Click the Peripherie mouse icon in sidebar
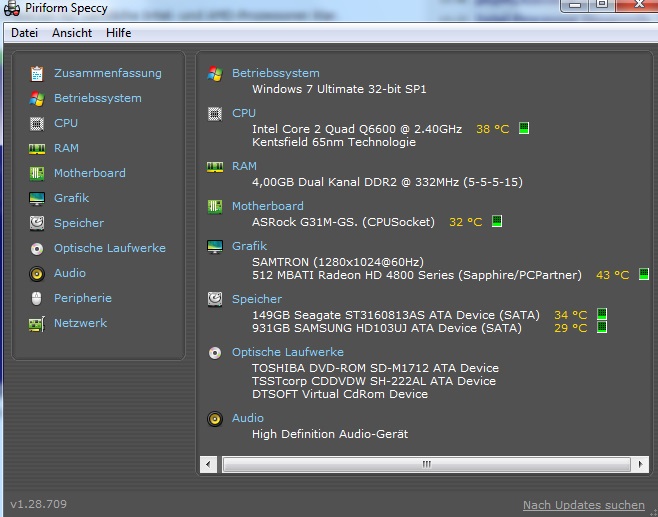Screen dimensions: 658x517 pyautogui.click(x=37, y=298)
